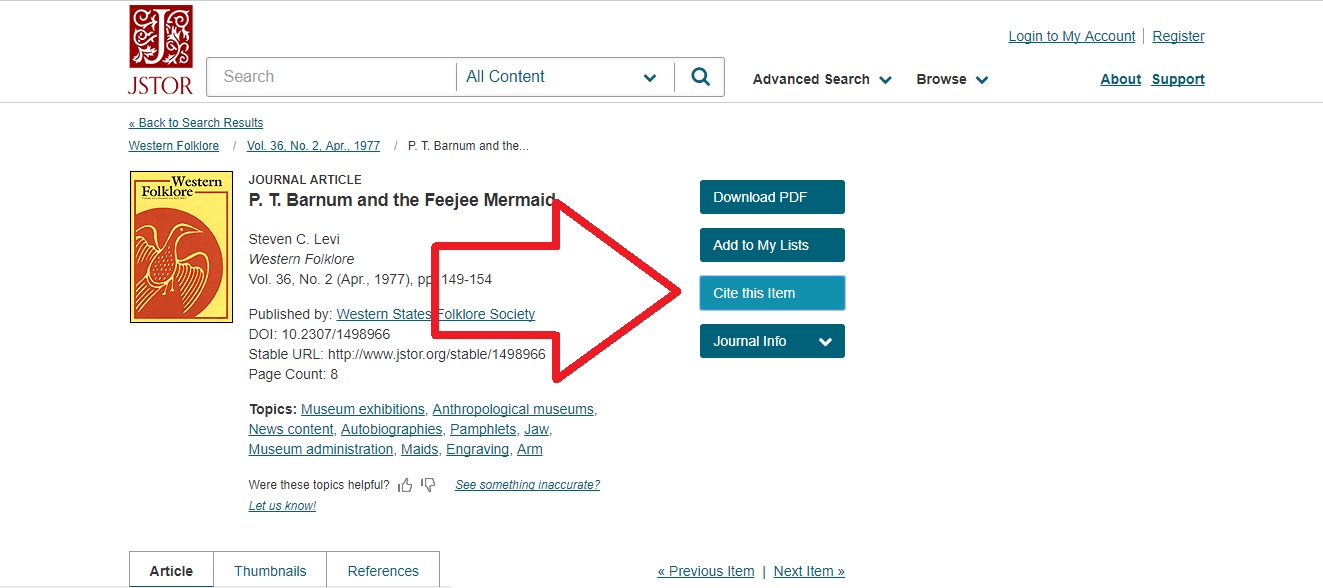Image resolution: width=1323 pixels, height=588 pixels.
Task: Click the 'Let us know!' link
Action: pos(282,506)
